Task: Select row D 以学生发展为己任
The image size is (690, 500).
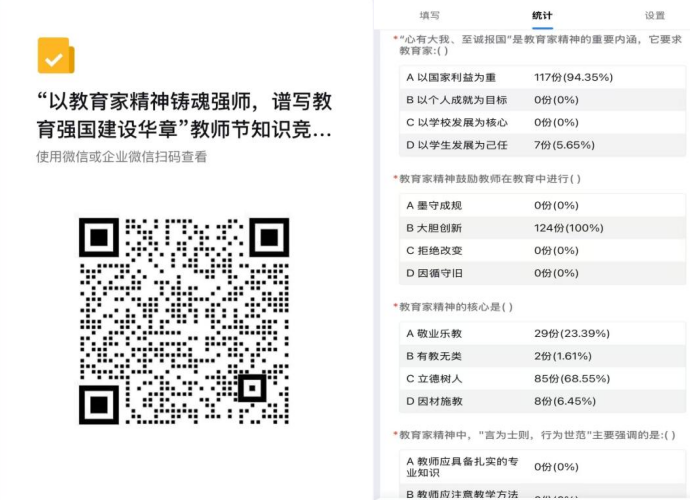Action: 542,145
